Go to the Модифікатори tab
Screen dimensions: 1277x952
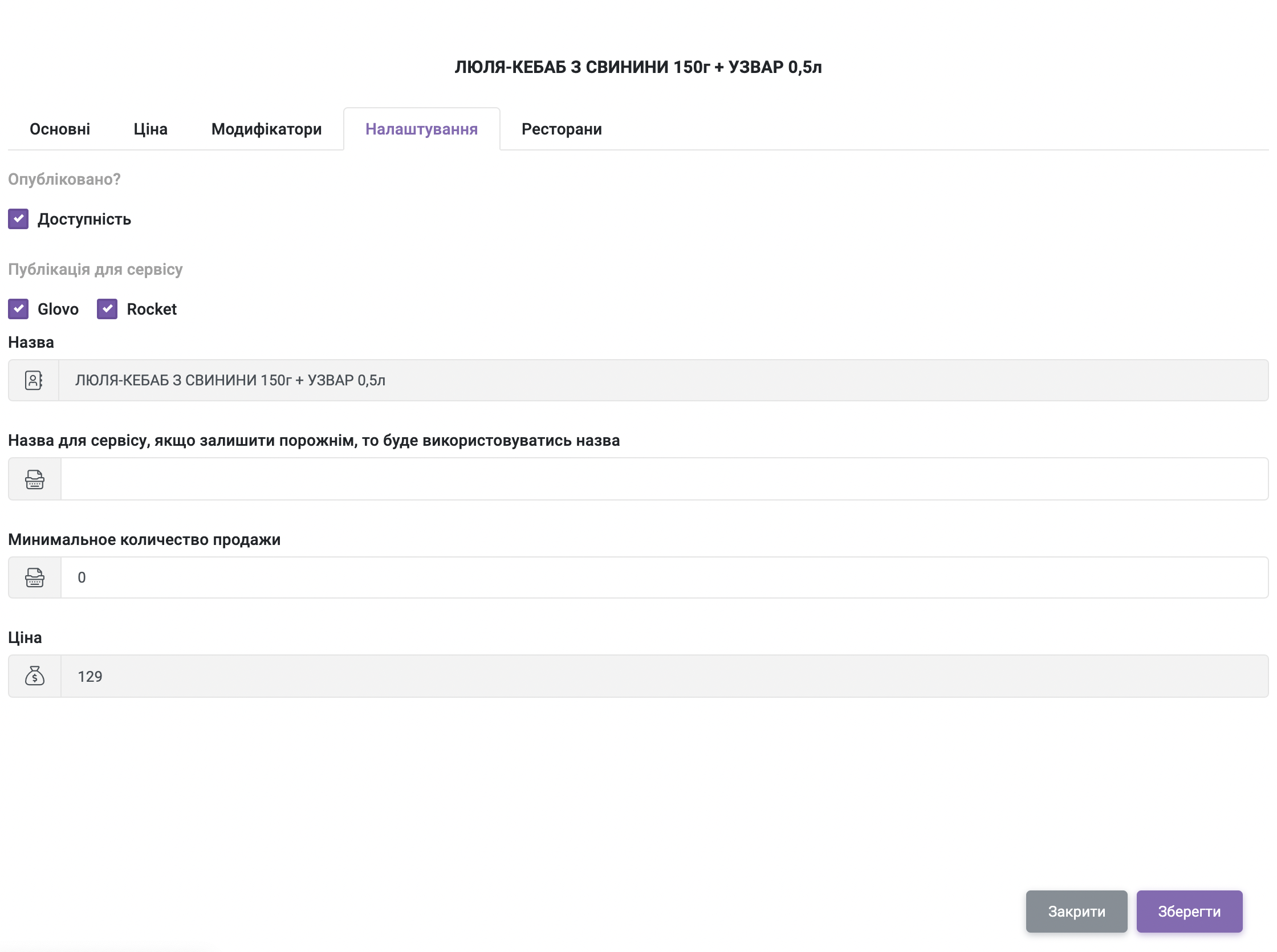tap(266, 129)
